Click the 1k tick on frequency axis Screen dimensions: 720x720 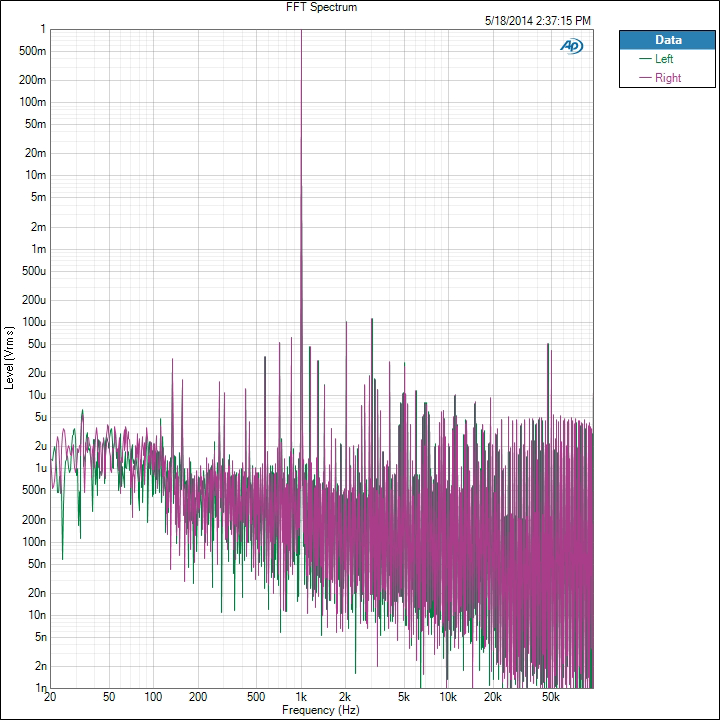point(301,696)
